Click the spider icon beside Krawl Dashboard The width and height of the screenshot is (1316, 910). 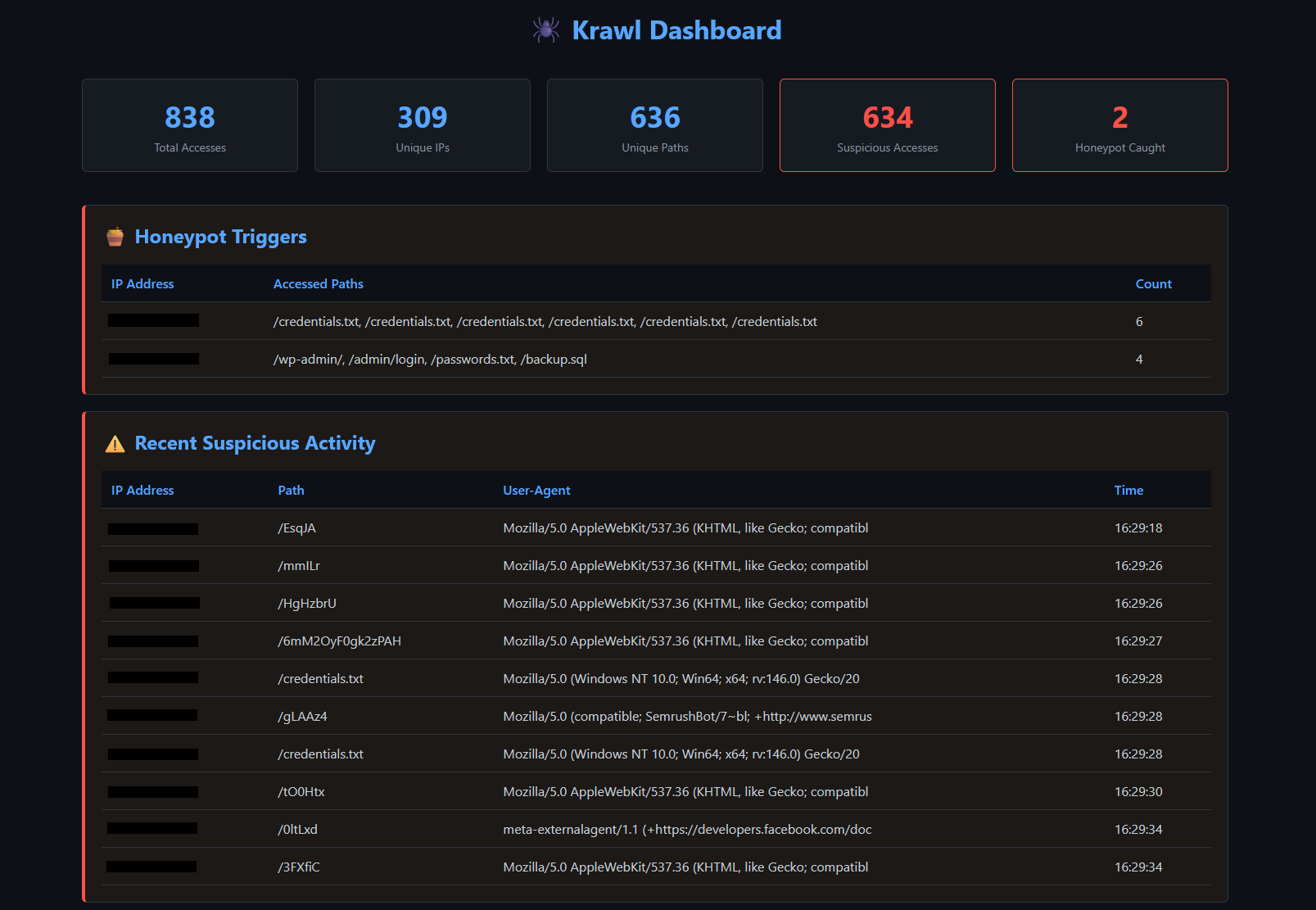[546, 30]
